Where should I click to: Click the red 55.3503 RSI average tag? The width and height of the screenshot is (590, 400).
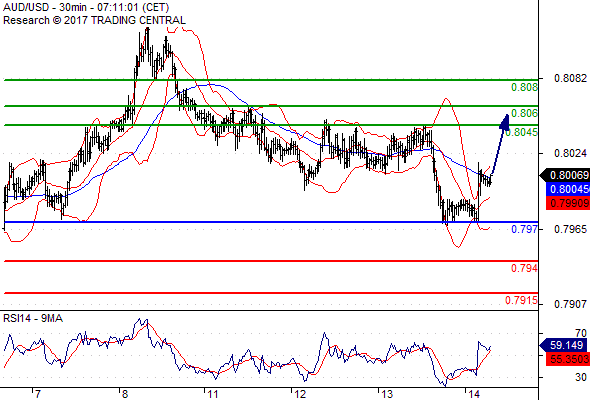pos(568,359)
